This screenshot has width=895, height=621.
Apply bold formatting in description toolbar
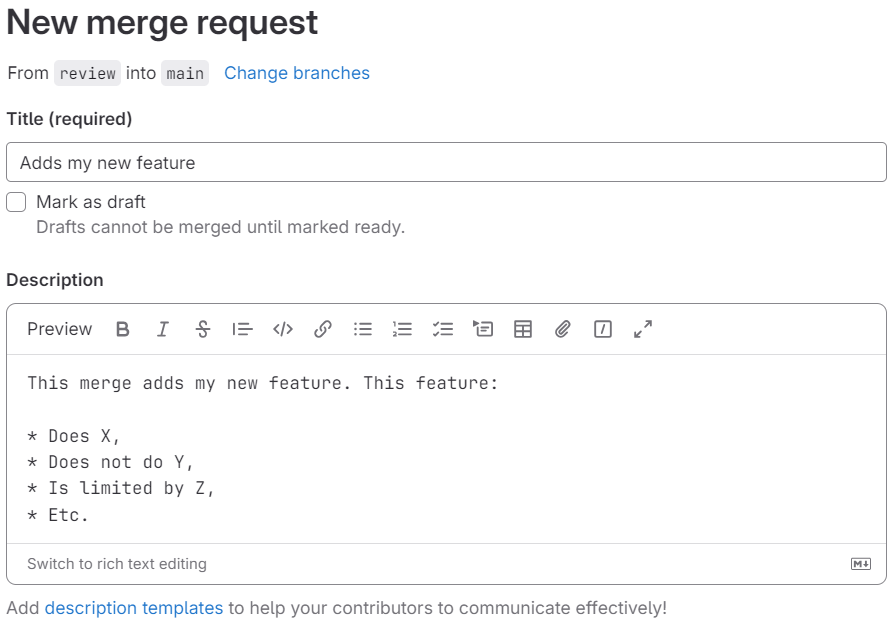pos(123,329)
